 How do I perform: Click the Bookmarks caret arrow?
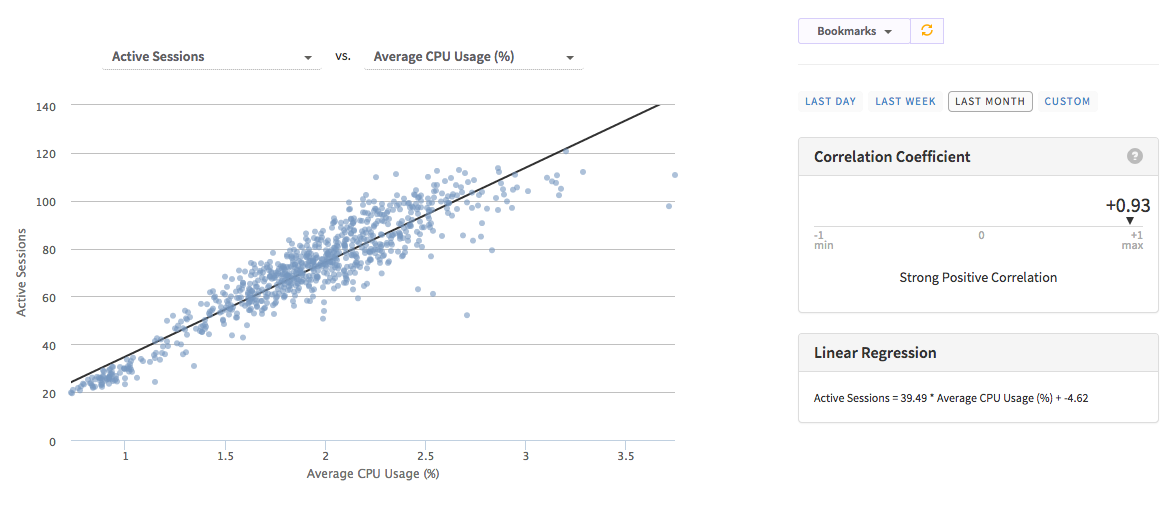point(887,32)
